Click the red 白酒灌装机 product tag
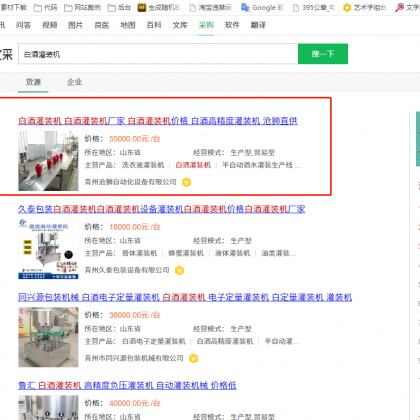This screenshot has height=420, width=420. pyautogui.click(x=193, y=165)
